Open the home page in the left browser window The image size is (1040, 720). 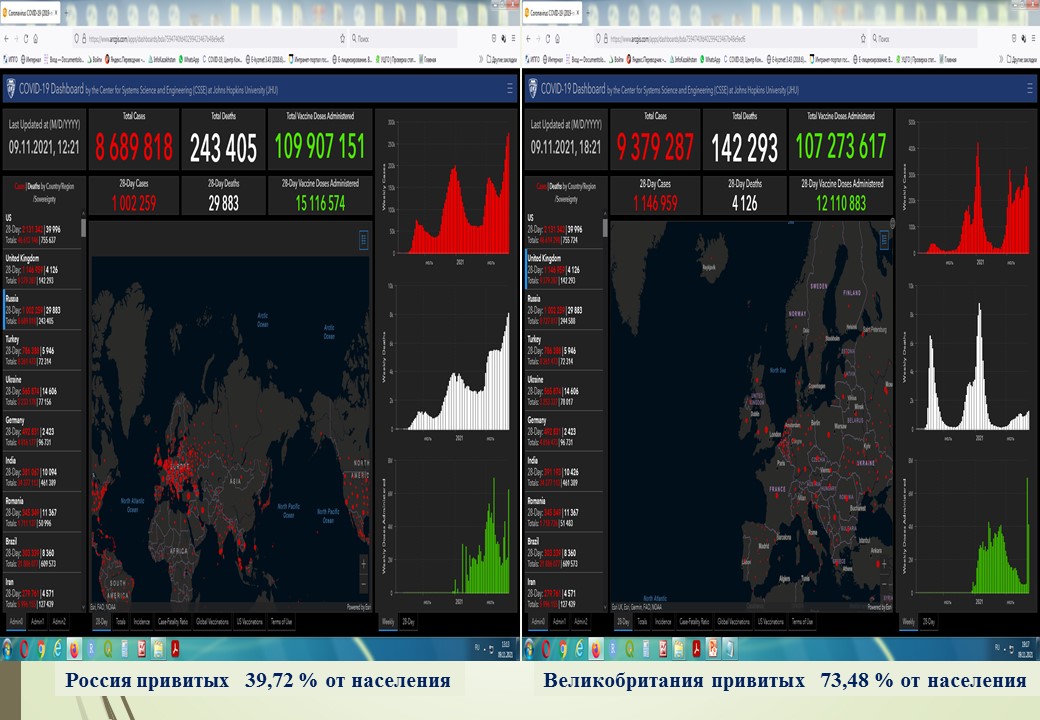(x=36, y=38)
